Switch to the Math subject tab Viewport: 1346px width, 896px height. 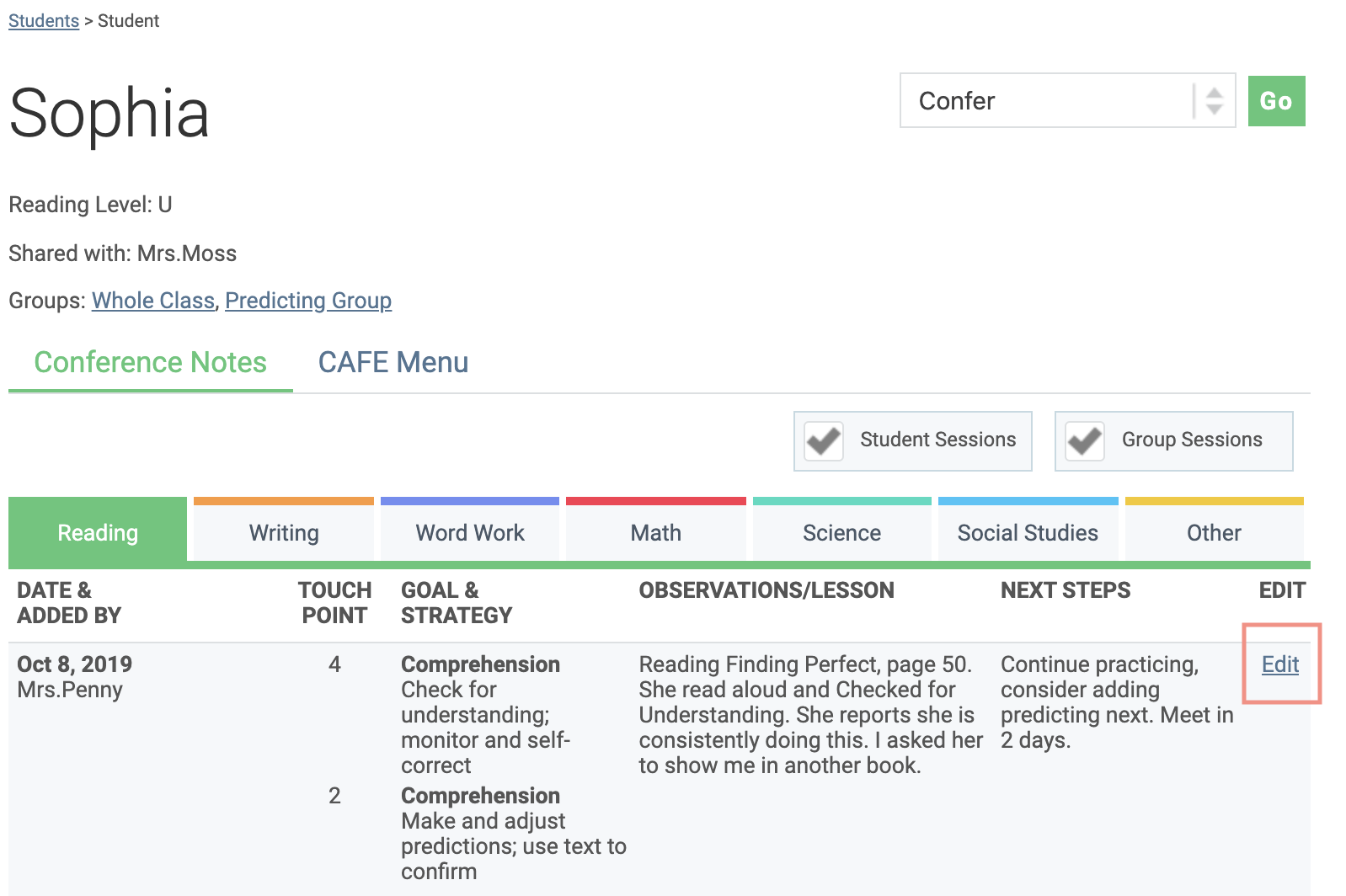pyautogui.click(x=656, y=533)
